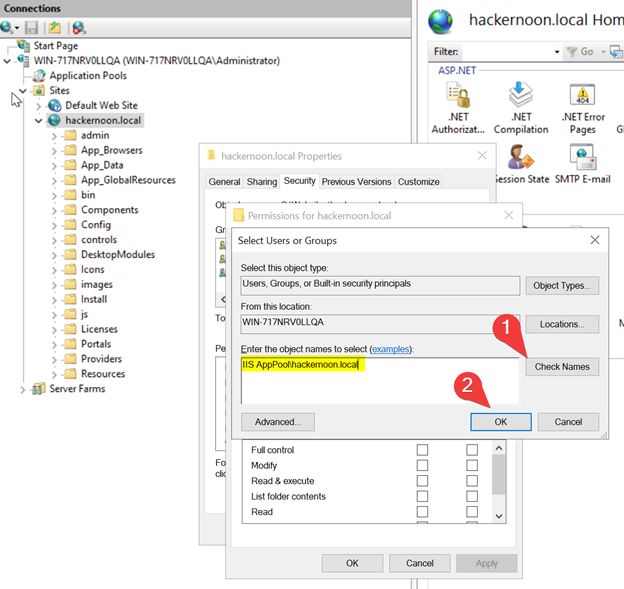Collapse the WIN-717NRV0LLQA server node
Image resolution: width=624 pixels, height=589 pixels.
coord(7,61)
